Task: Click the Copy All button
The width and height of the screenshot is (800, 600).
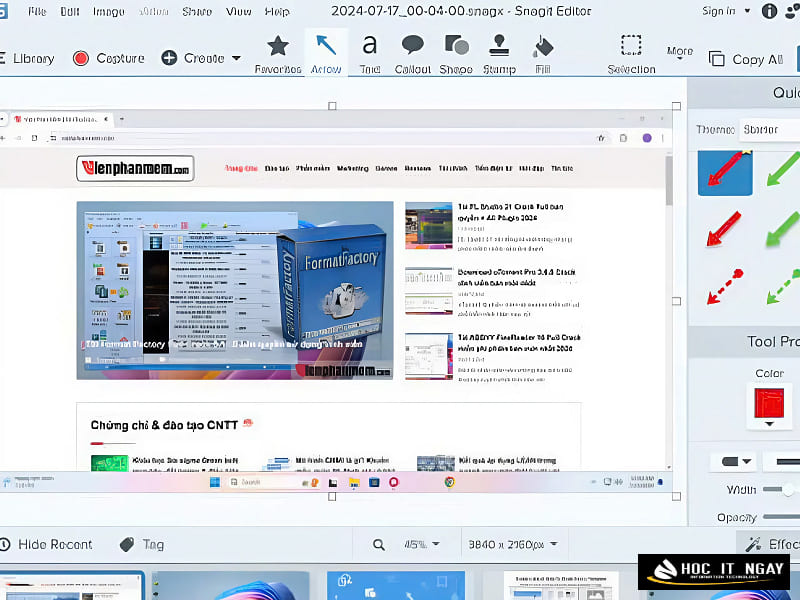Action: tap(746, 59)
